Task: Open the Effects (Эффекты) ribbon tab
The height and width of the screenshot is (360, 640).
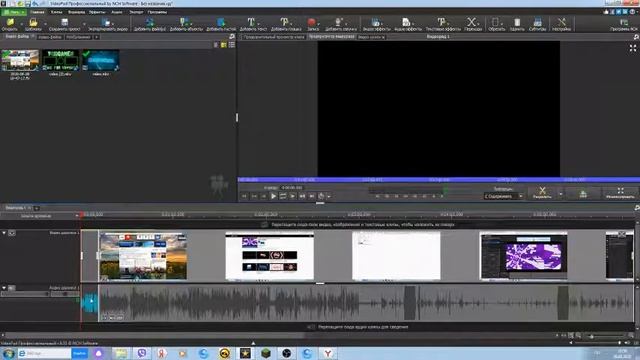Action: (98, 12)
